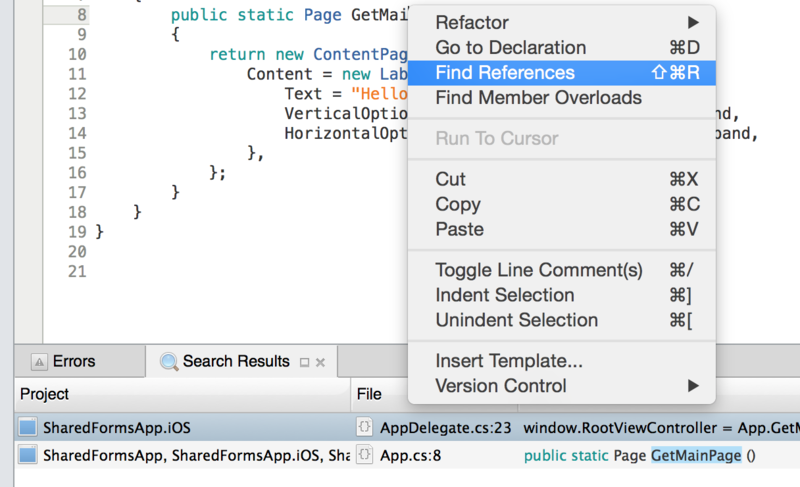
Task: Choose Find Member Overloads
Action: click(x=538, y=98)
